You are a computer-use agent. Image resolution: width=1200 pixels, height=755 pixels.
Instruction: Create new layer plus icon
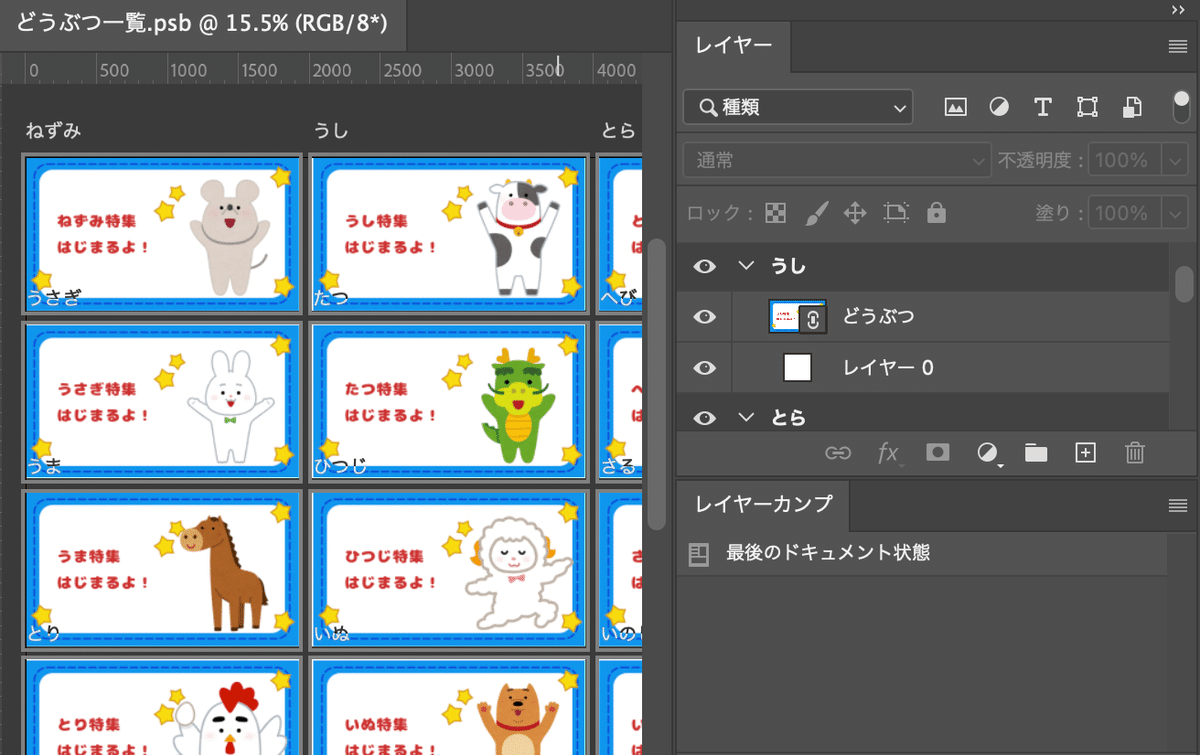pyautogui.click(x=1085, y=453)
